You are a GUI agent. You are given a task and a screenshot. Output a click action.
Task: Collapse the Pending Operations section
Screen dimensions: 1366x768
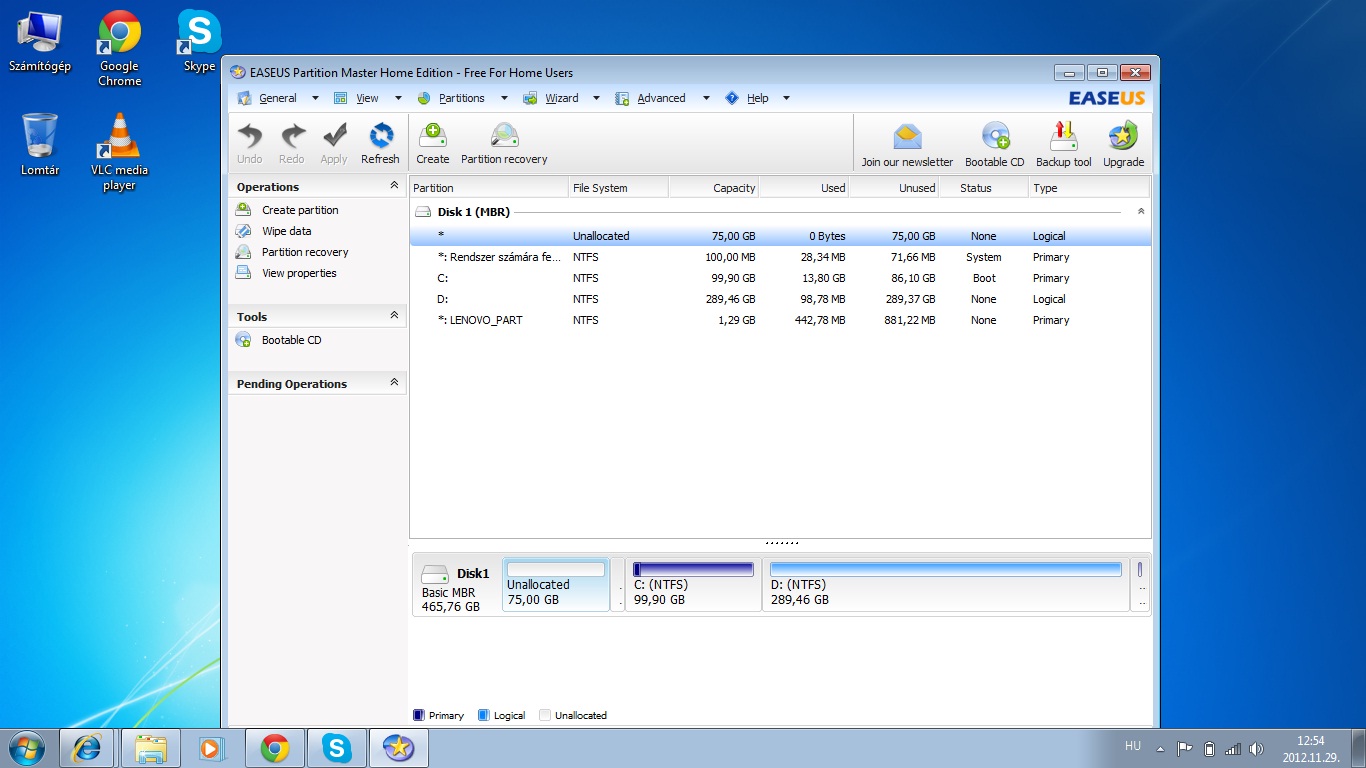tap(394, 383)
